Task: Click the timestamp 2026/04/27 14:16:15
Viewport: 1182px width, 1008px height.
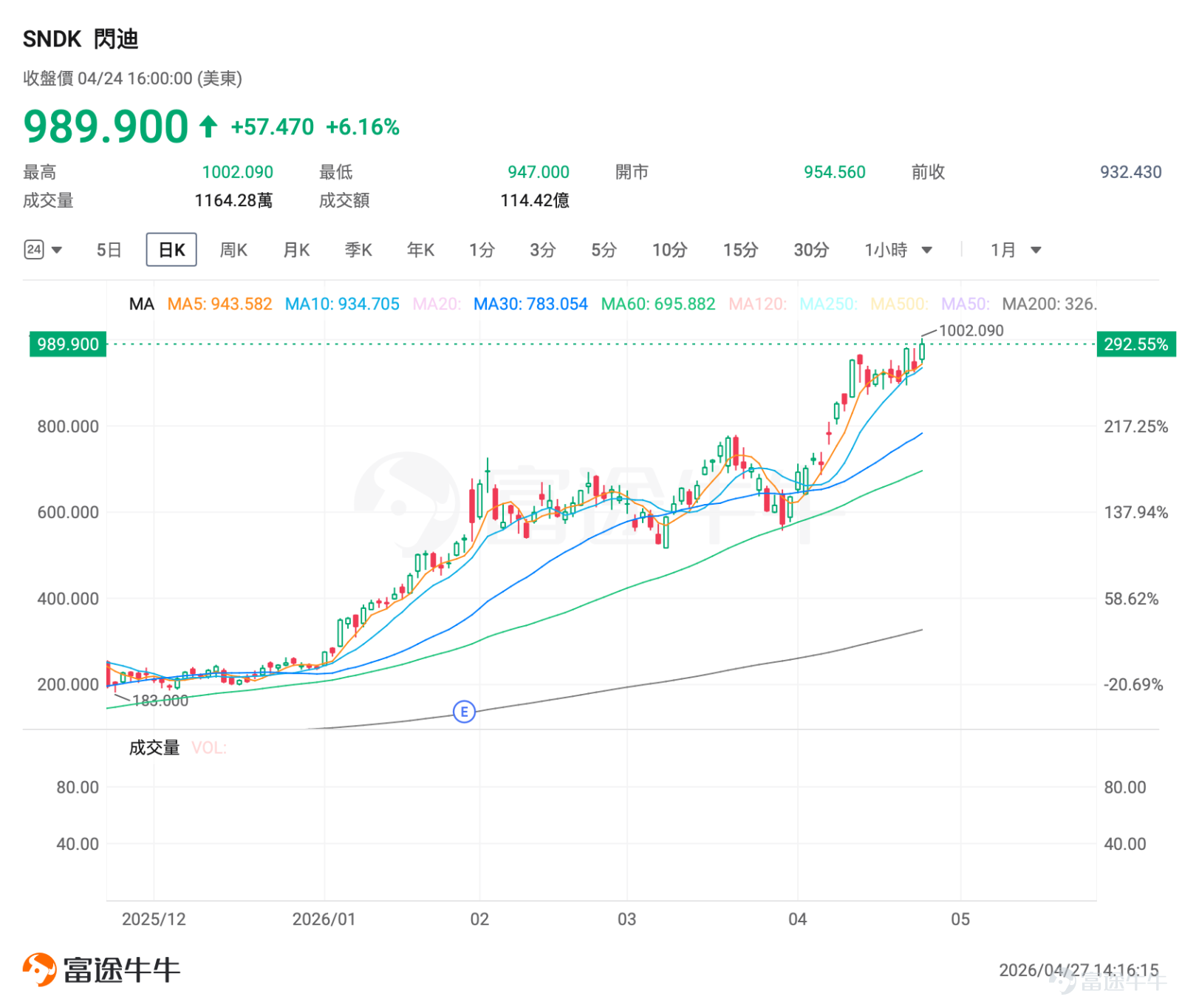Action: [1079, 970]
